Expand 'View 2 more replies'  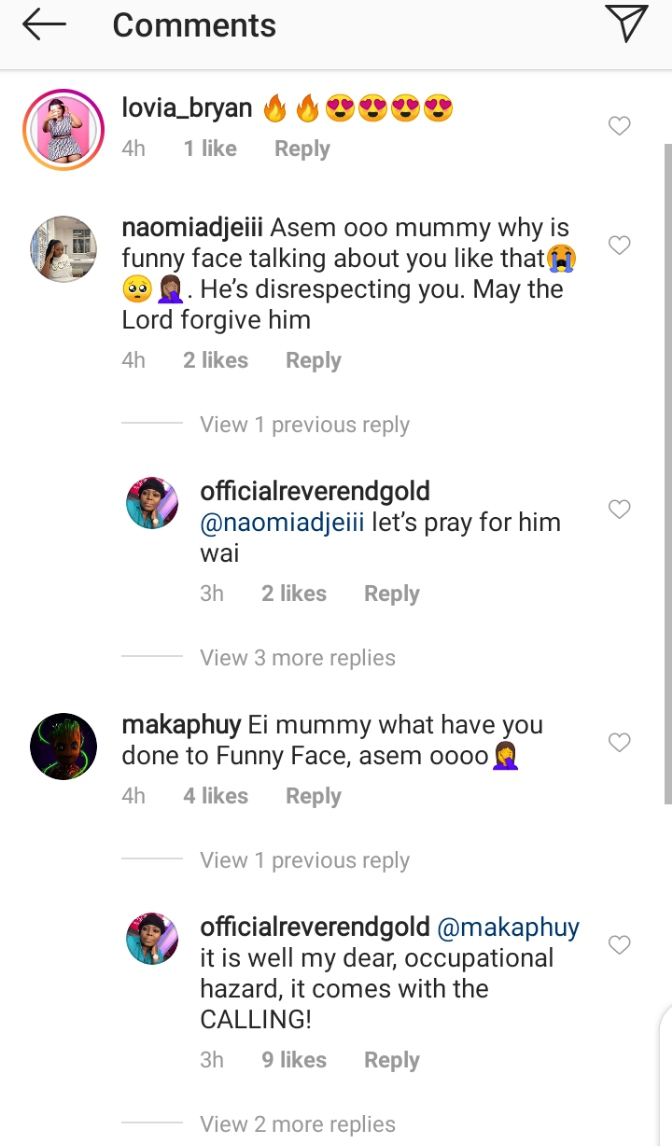tap(298, 1124)
